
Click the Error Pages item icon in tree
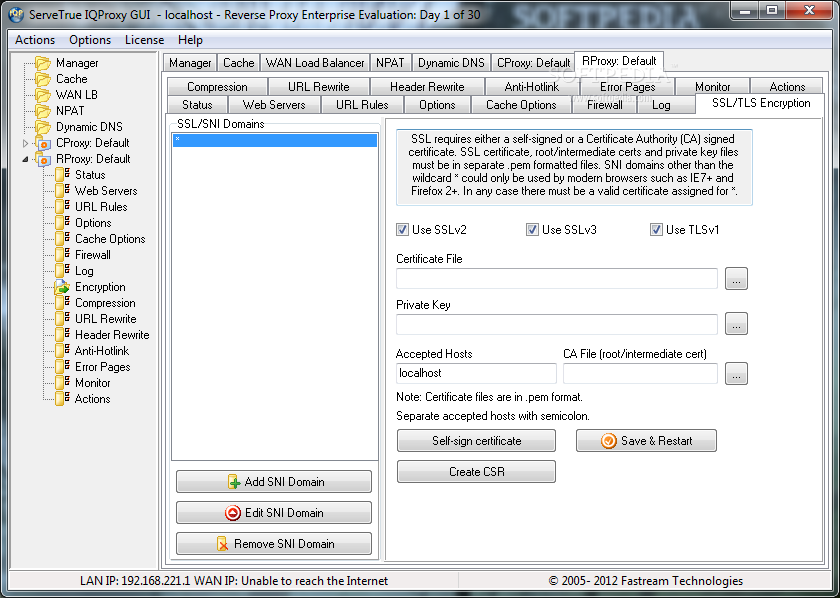(x=63, y=367)
